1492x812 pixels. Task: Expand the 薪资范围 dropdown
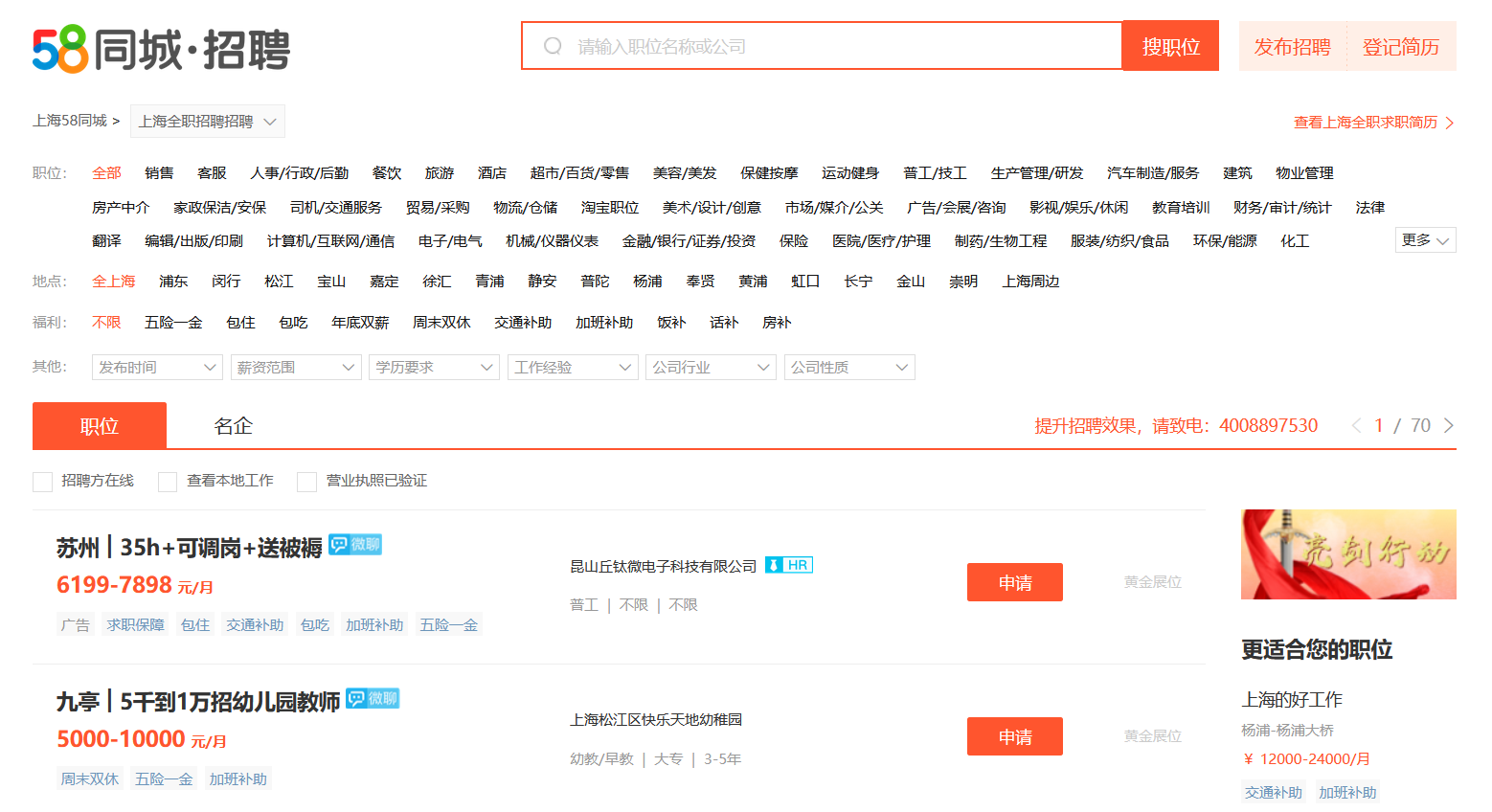[295, 368]
